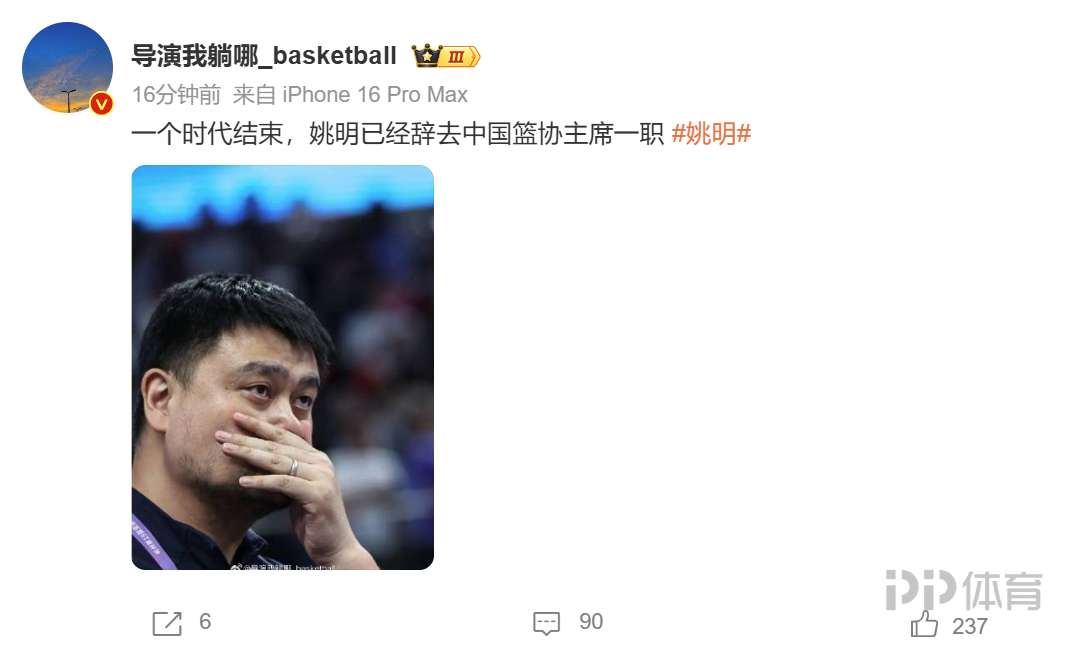Click the iPhone 16 Pro Max source link
1080x648 pixels.
pos(375,94)
